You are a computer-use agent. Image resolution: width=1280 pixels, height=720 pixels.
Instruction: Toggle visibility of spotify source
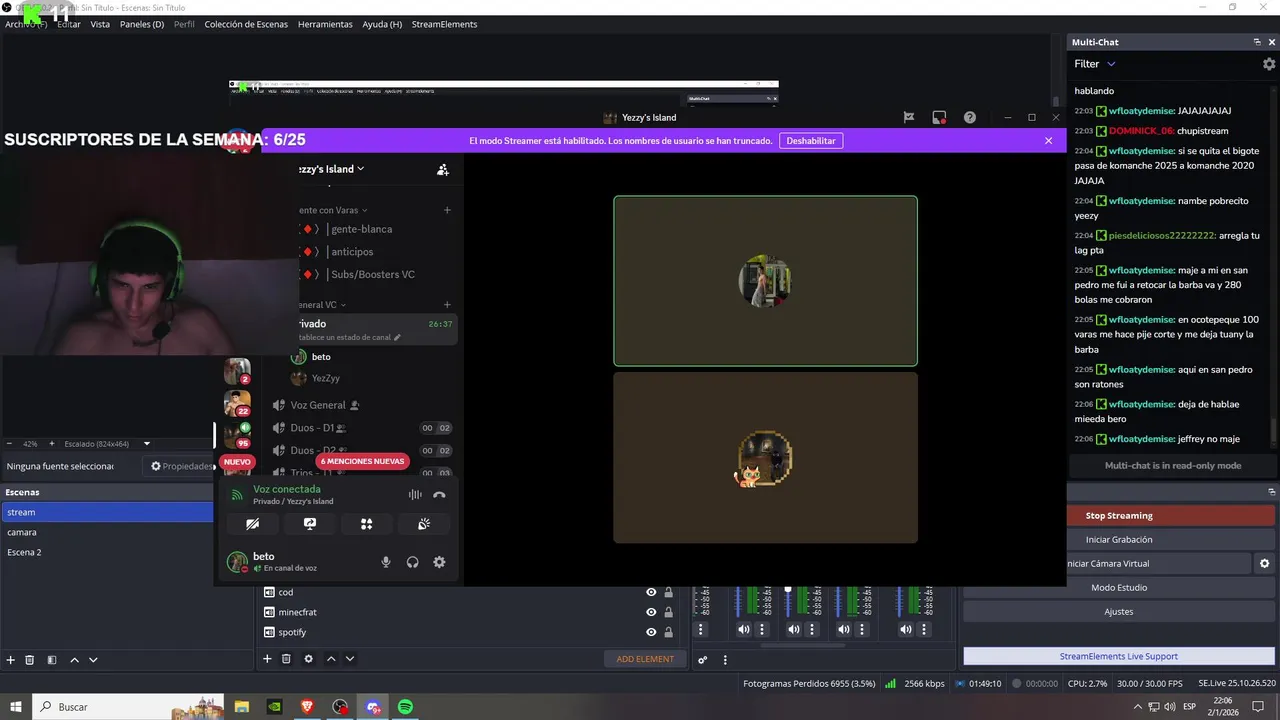(651, 632)
